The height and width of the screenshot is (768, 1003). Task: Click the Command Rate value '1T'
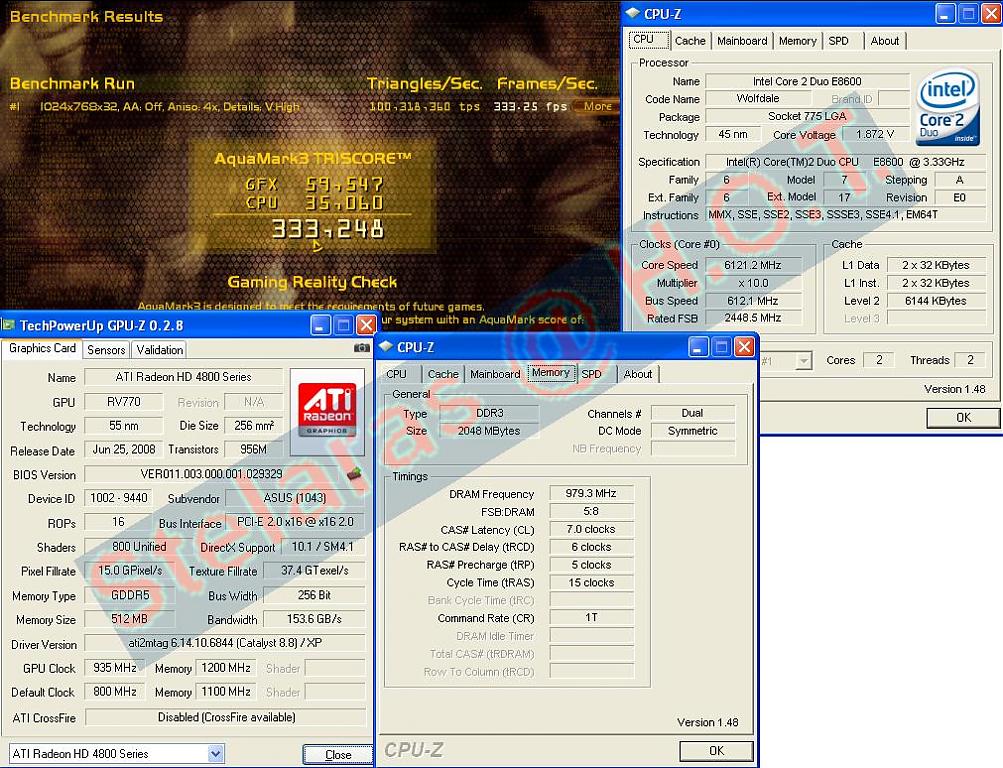click(591, 618)
